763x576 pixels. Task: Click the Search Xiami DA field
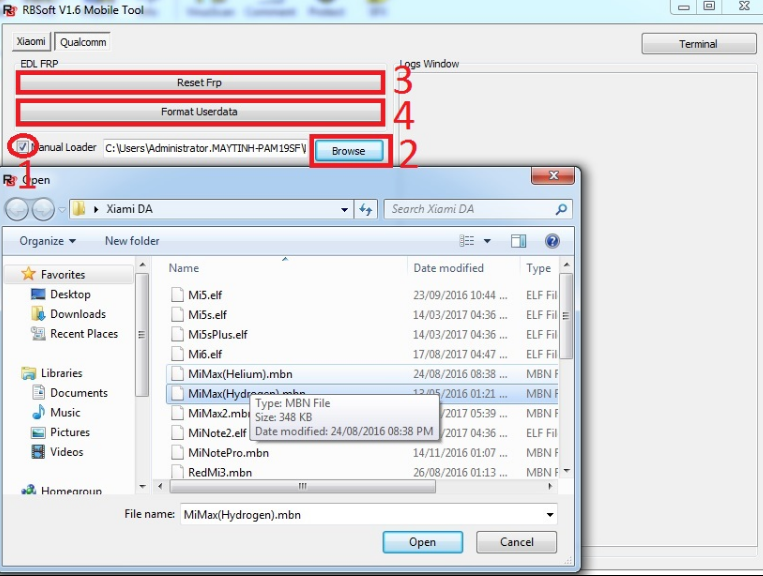coord(472,209)
